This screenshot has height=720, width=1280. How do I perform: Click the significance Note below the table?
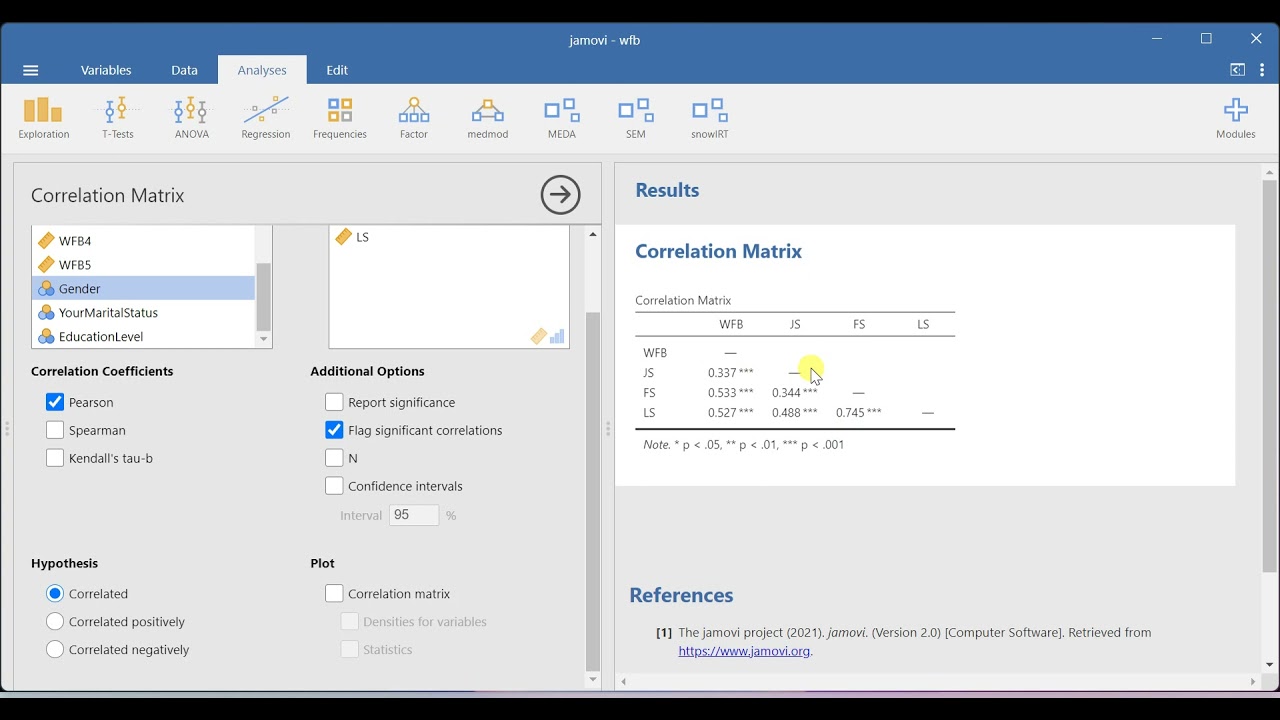pos(744,445)
